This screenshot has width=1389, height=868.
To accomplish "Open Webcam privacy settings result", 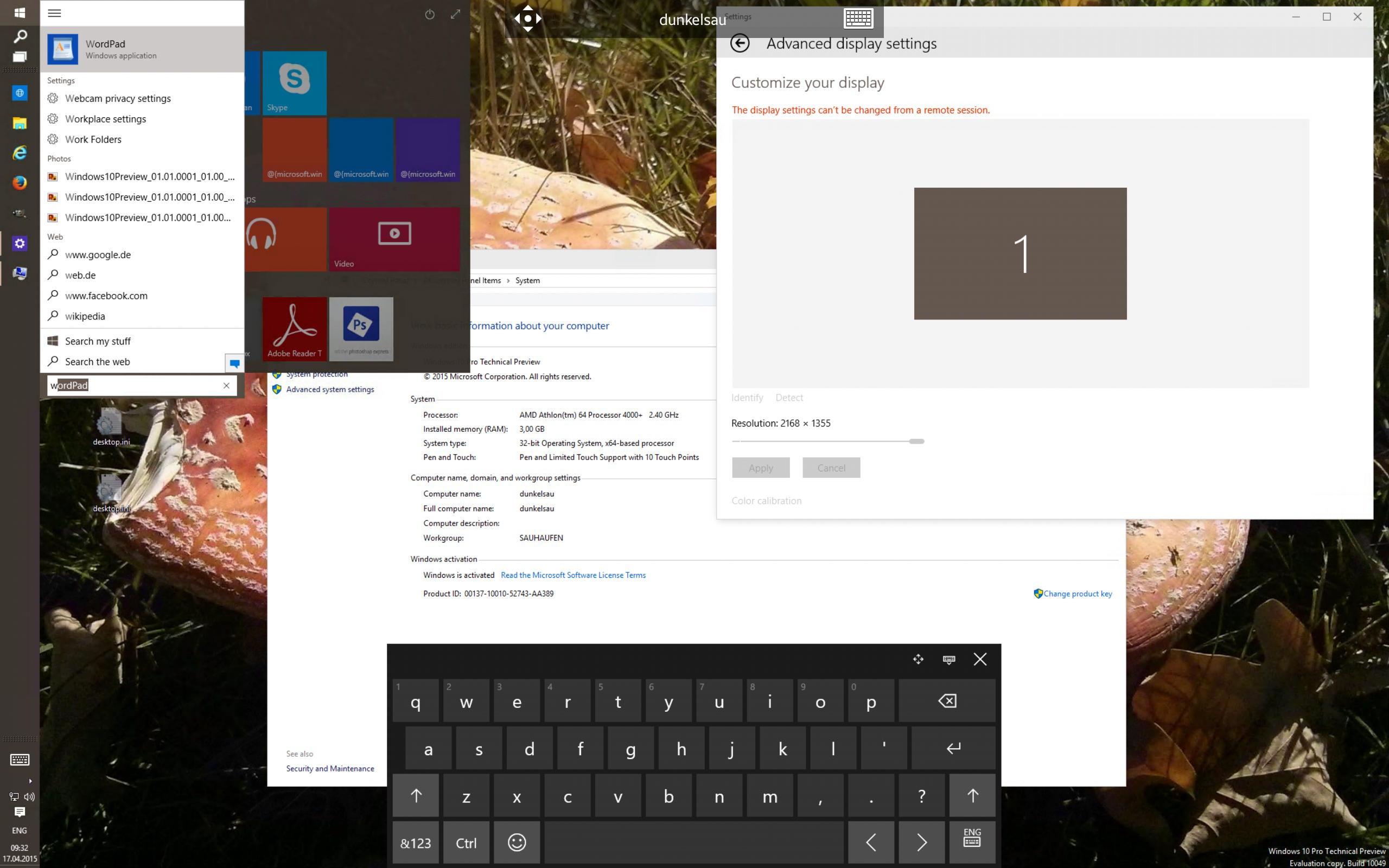I will point(142,98).
